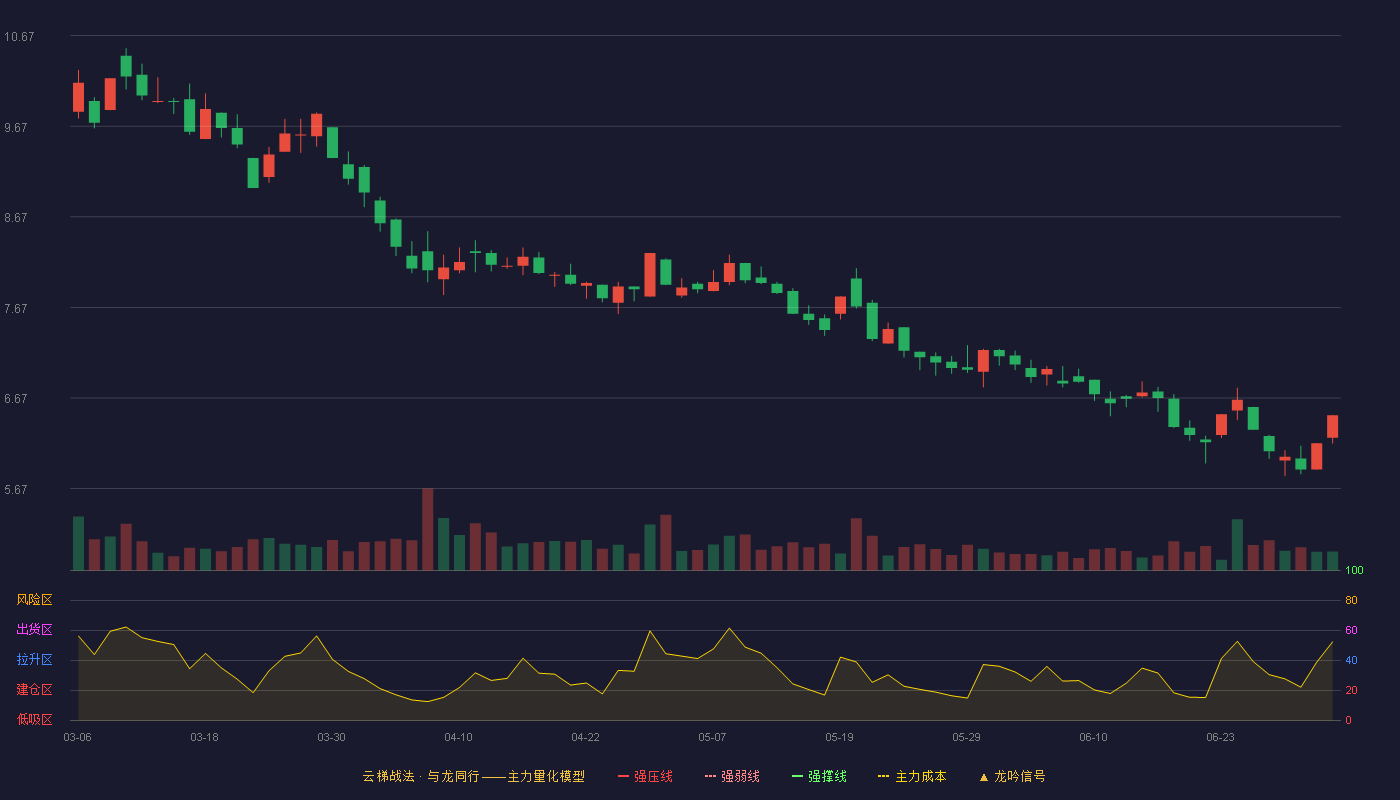The width and height of the screenshot is (1400, 800).
Task: Click the magenta 60 indicator axis value
Action: pos(1351,630)
